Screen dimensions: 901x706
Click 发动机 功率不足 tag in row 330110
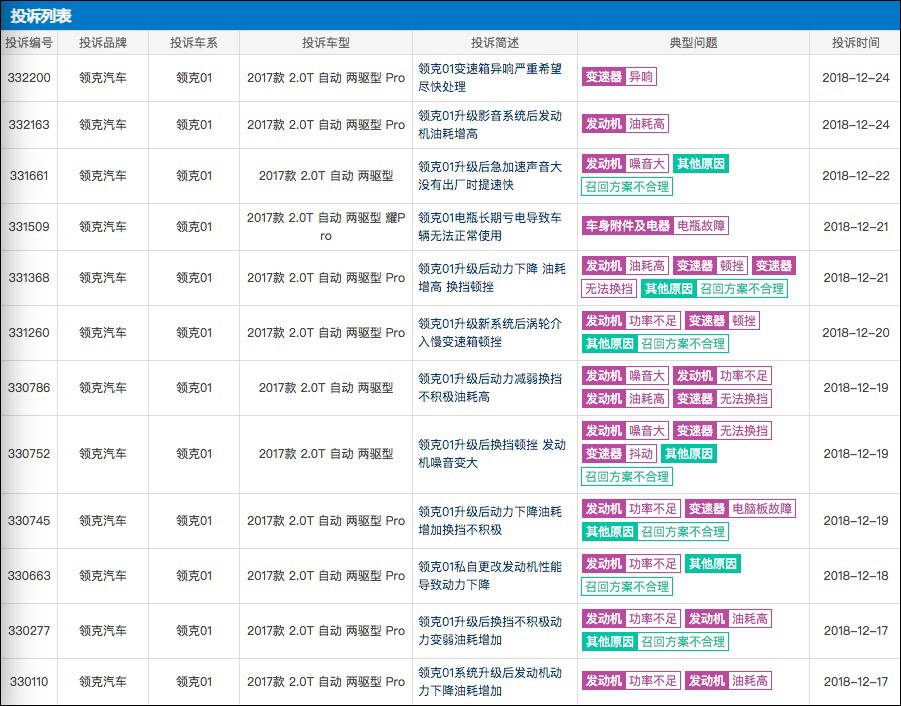[632, 681]
